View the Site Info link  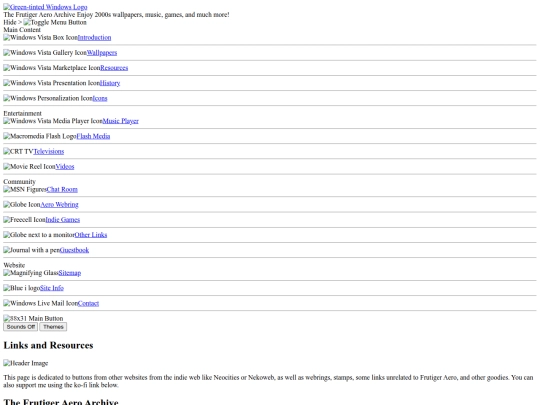tap(52, 288)
